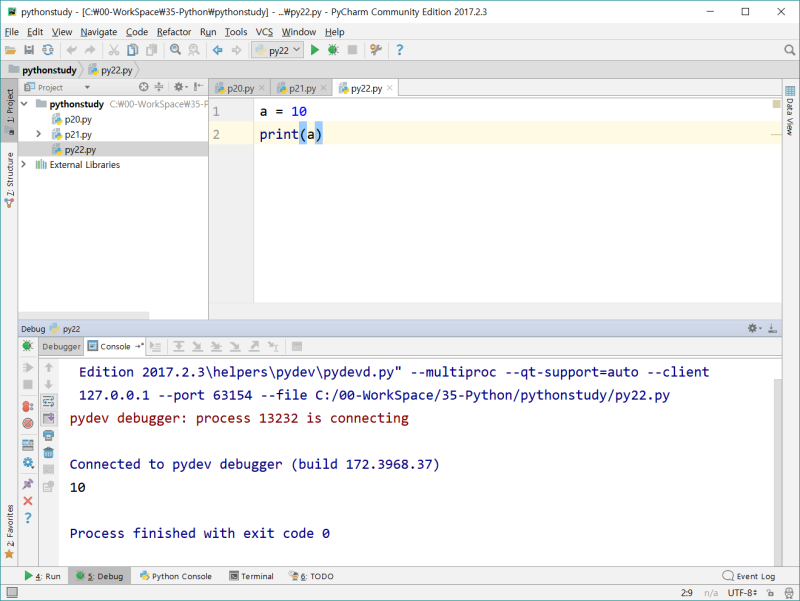The height and width of the screenshot is (601, 800).
Task: Open the Python Console tool window
Action: coord(176,576)
